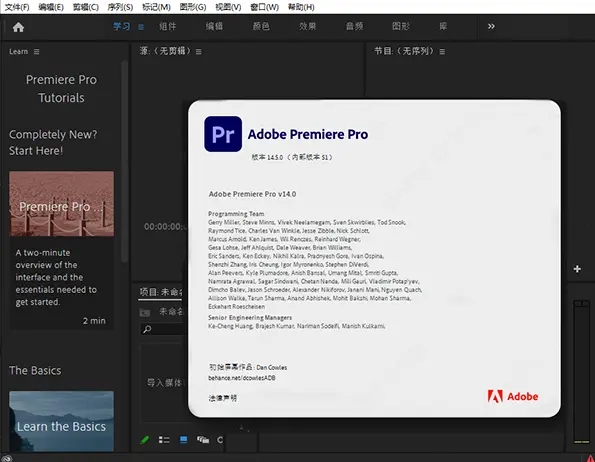595x462 pixels.
Task: Click the plus Button Editor icon
Action: click(577, 269)
